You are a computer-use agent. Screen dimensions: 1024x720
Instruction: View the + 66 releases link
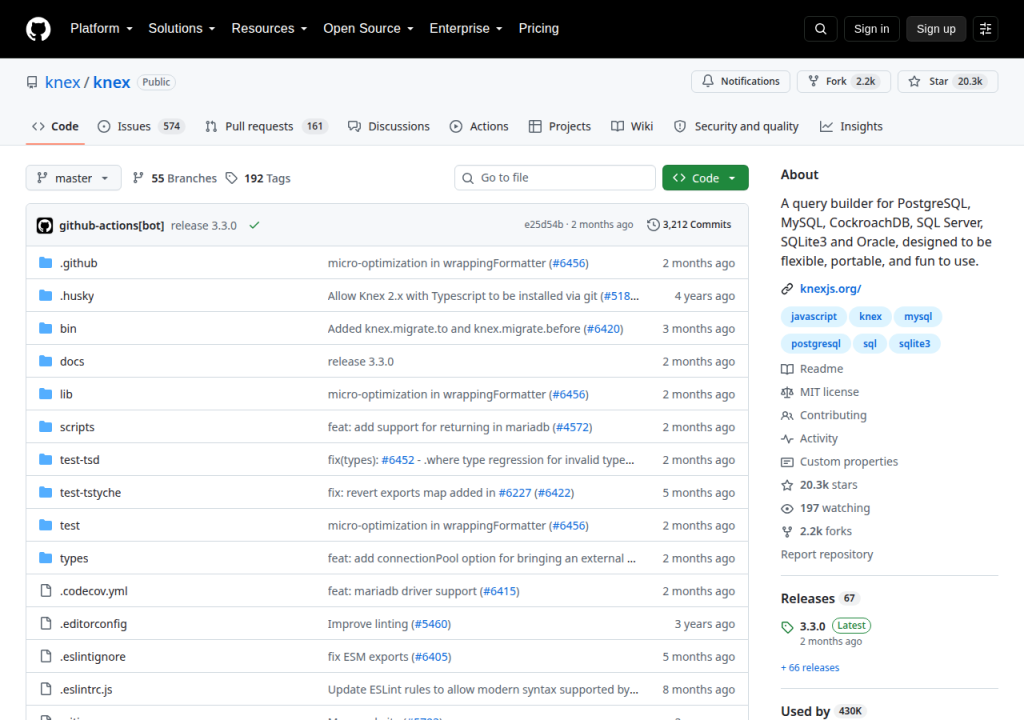[x=810, y=668]
